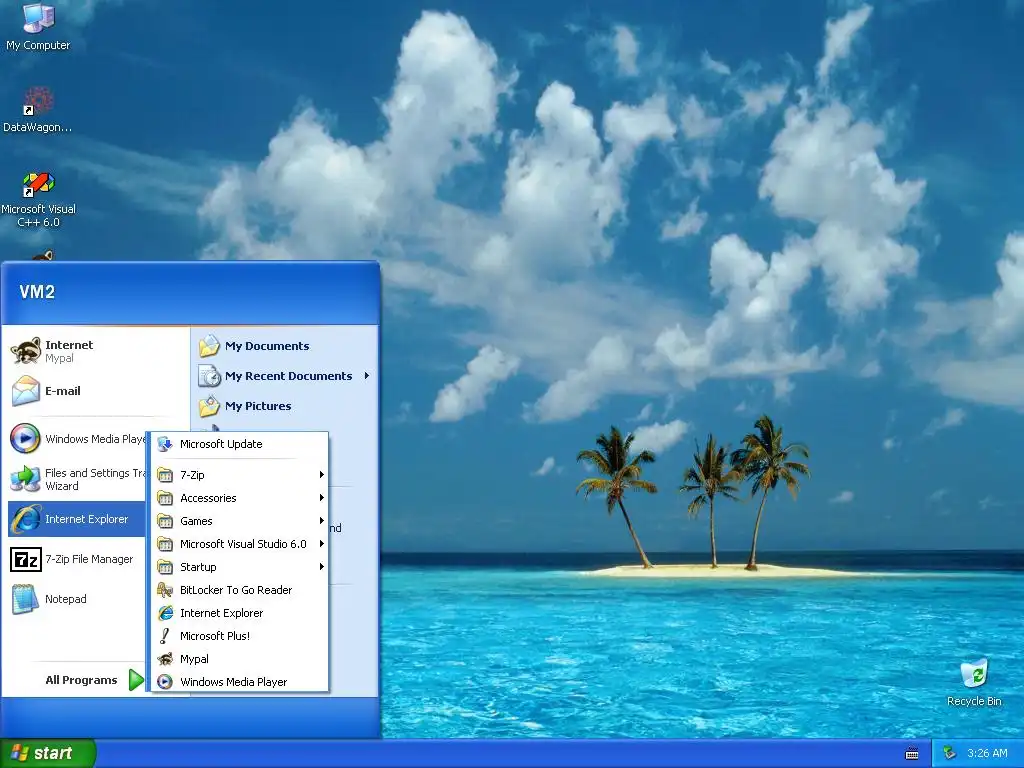Launch Files and Settings Transfer Wizard

pos(76,479)
